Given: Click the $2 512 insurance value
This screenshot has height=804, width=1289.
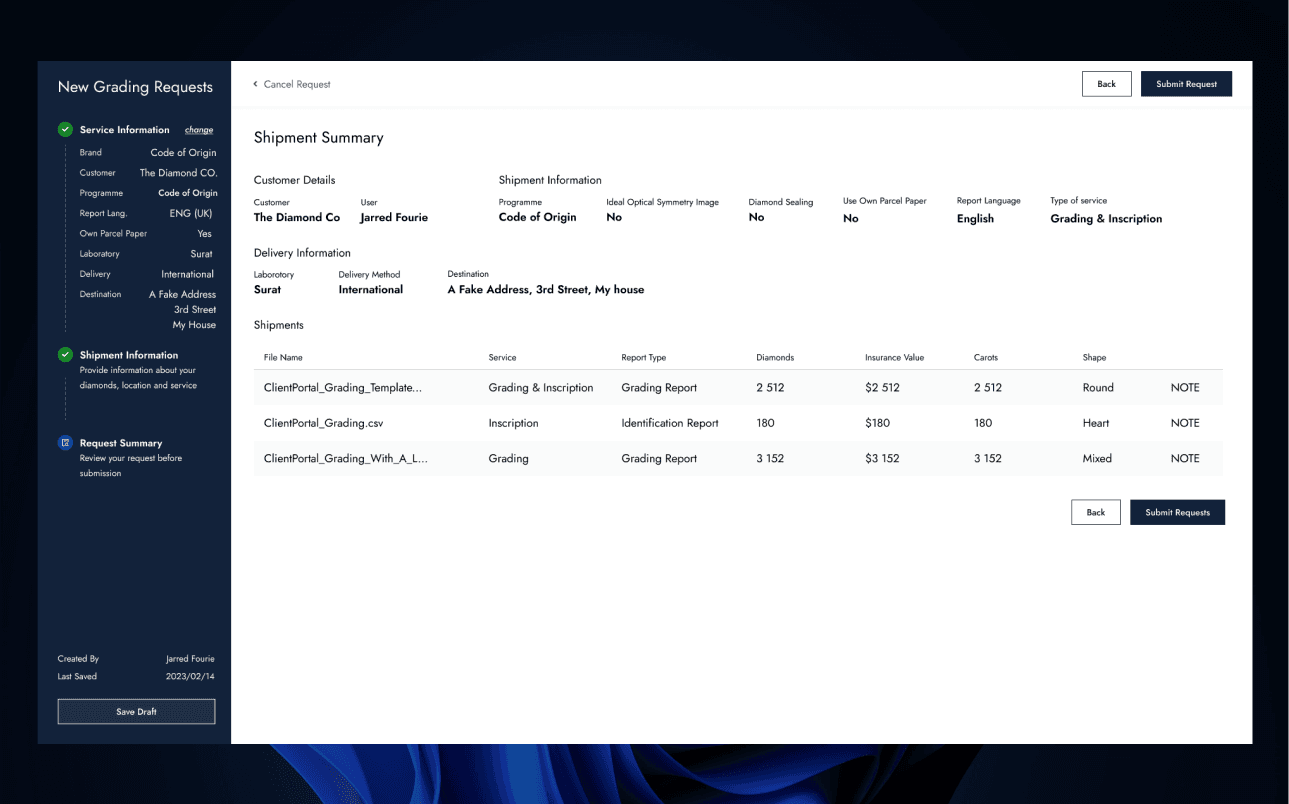Looking at the screenshot, I should (882, 388).
